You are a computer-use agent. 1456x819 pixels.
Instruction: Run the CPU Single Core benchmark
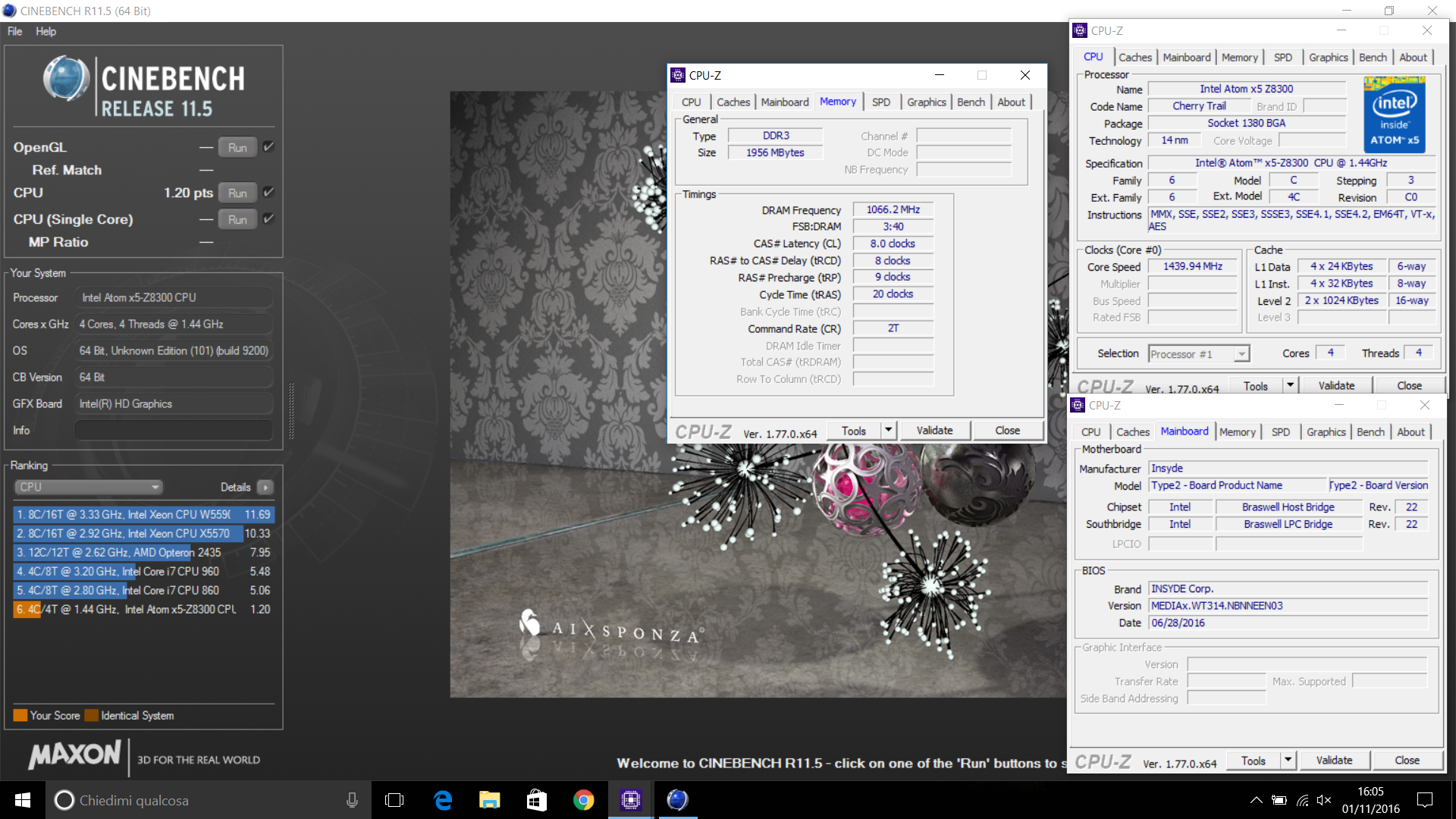pos(237,219)
